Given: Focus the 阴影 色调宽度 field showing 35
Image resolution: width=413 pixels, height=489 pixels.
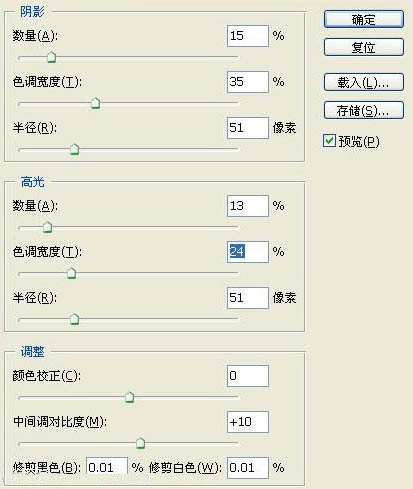Looking at the screenshot, I should 248,82.
